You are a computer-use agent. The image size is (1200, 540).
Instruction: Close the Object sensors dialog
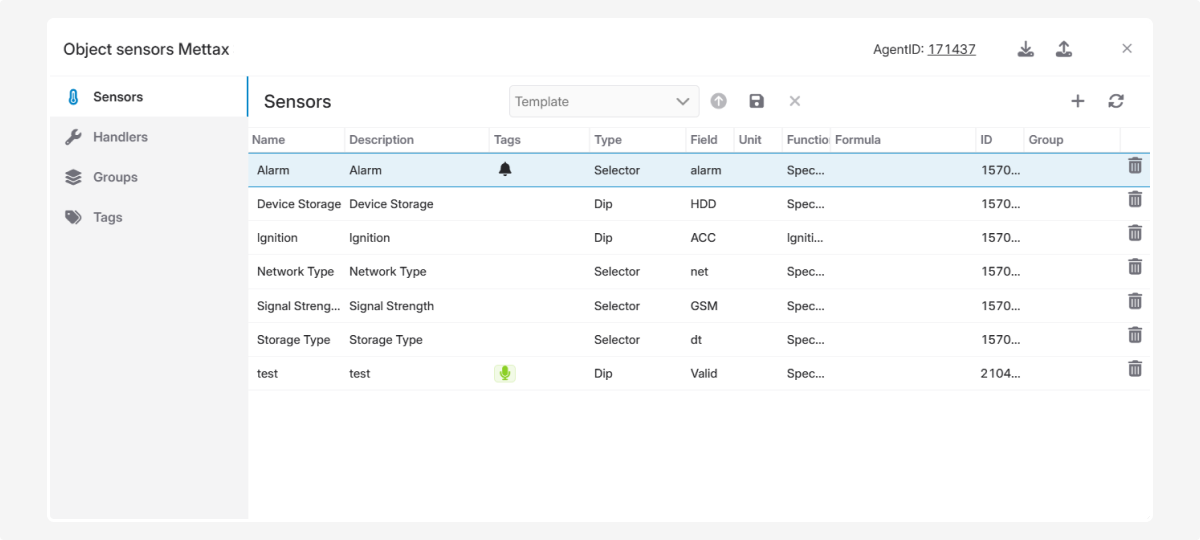click(1127, 49)
